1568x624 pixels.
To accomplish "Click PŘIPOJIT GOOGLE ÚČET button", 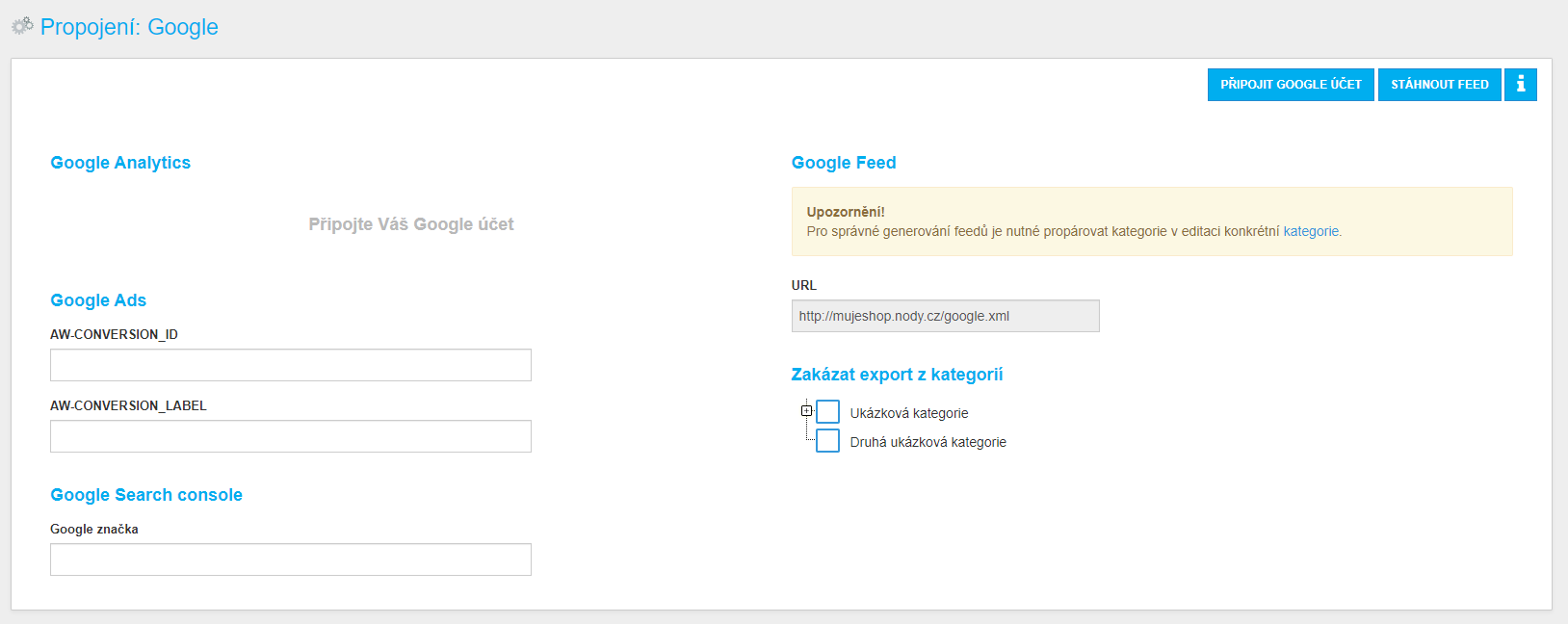I will pyautogui.click(x=1291, y=85).
